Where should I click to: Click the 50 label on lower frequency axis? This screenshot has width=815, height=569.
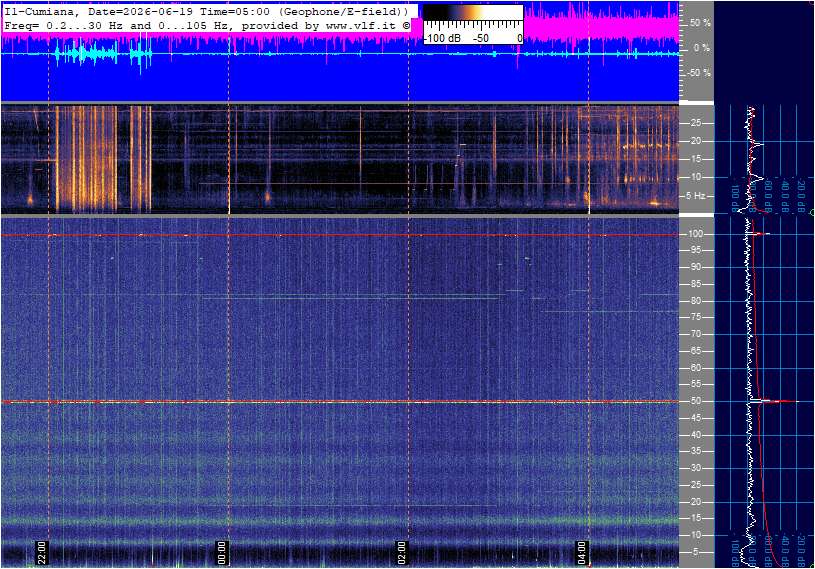695,401
